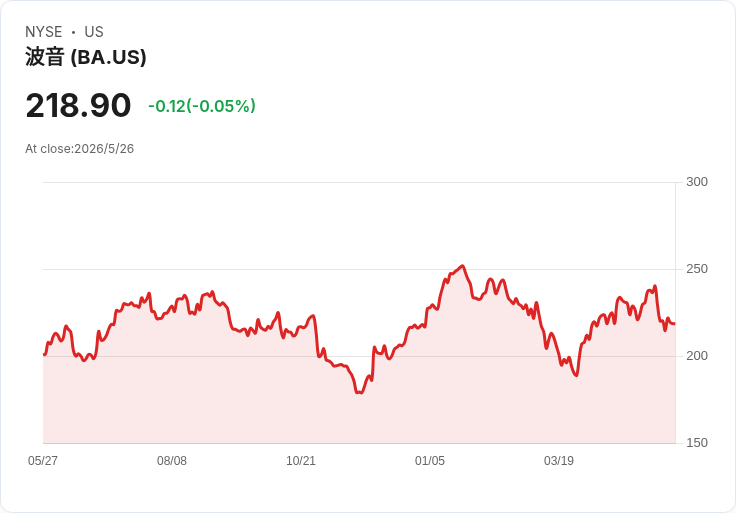
Task: Click the -0.12(-0.05%) change value
Action: pyautogui.click(x=202, y=106)
